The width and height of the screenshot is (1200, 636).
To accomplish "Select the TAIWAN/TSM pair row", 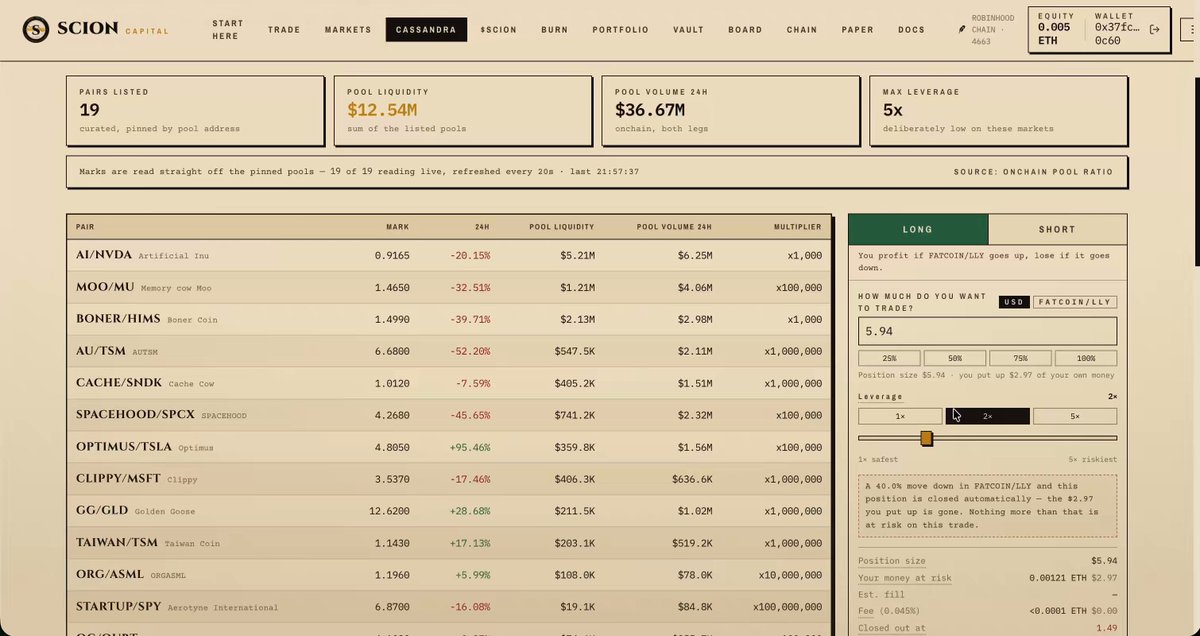I will [449, 543].
